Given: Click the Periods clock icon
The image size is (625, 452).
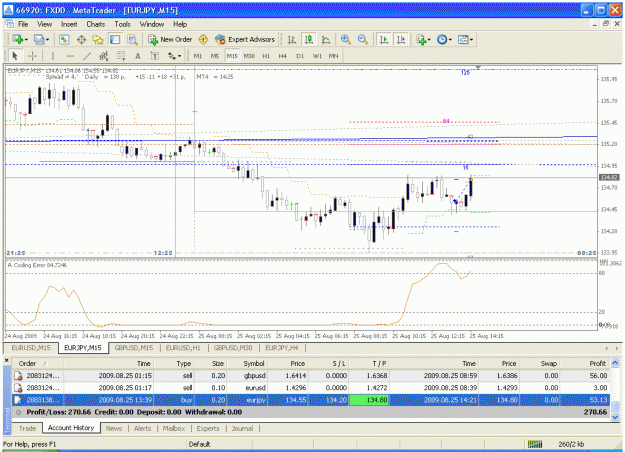Looking at the screenshot, I should (442, 39).
